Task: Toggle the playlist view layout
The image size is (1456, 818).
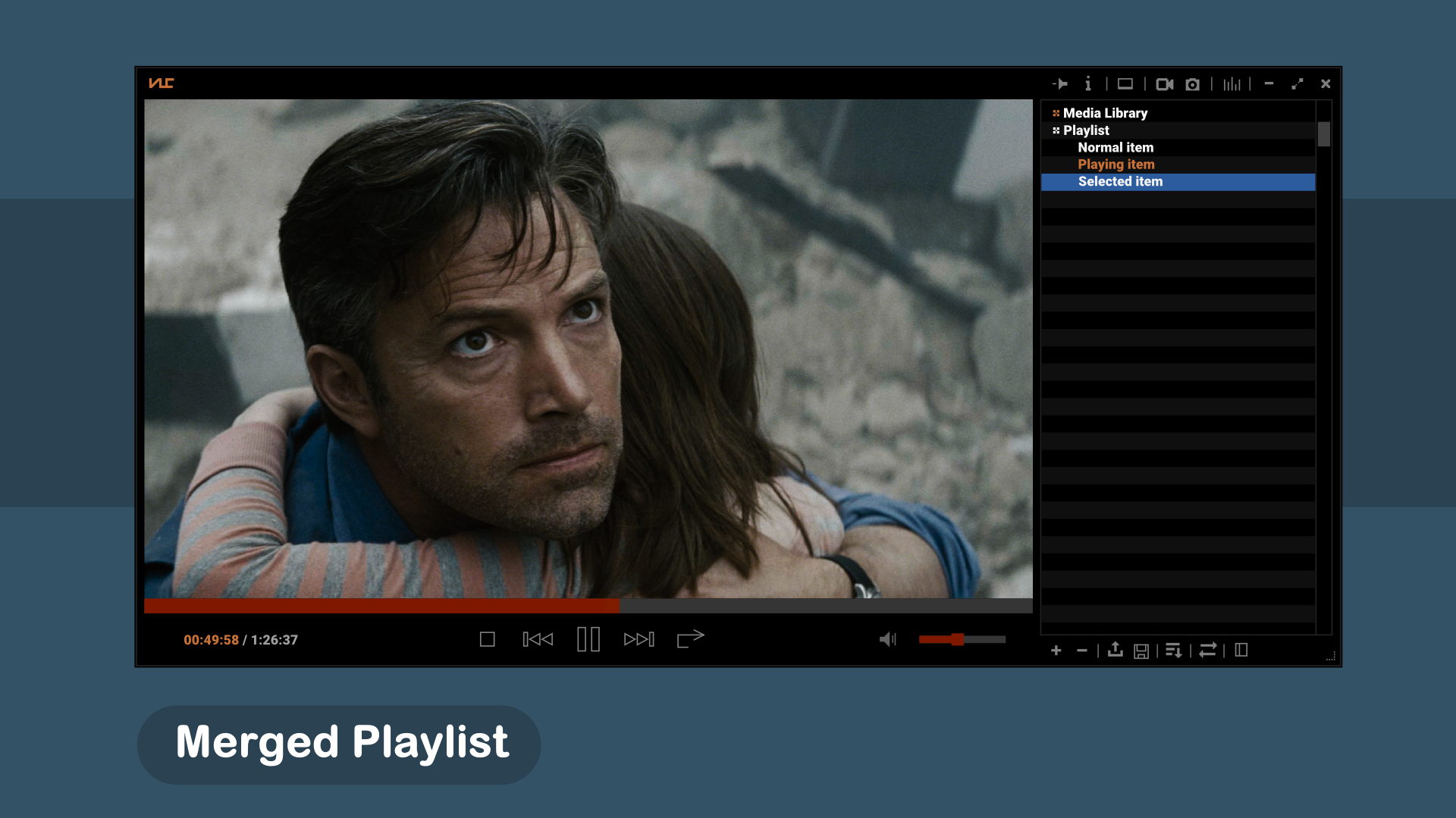Action: click(x=1242, y=650)
